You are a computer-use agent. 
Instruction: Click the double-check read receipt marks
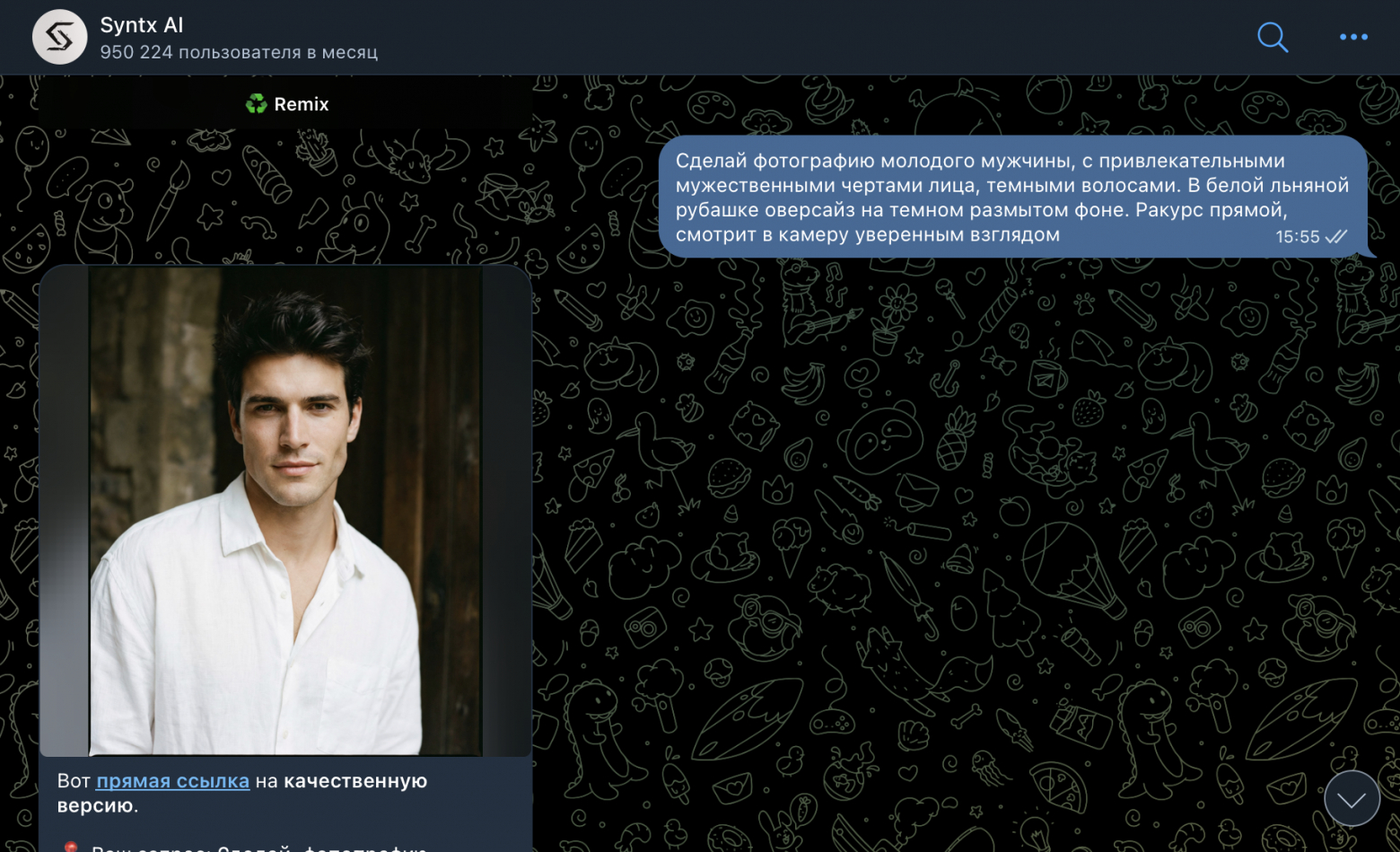pyautogui.click(x=1336, y=237)
